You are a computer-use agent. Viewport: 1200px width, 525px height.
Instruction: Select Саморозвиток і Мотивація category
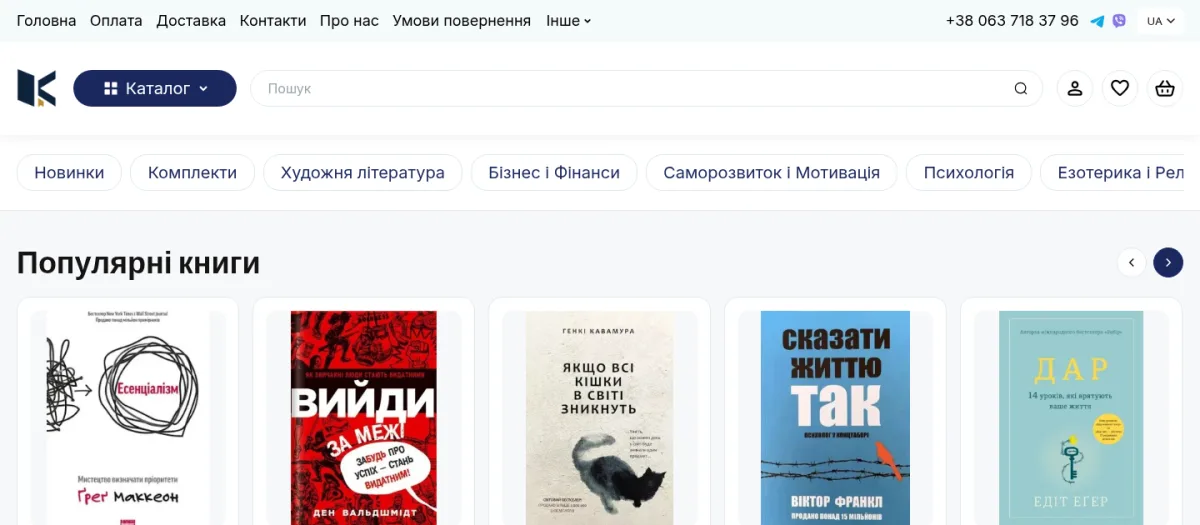point(771,172)
